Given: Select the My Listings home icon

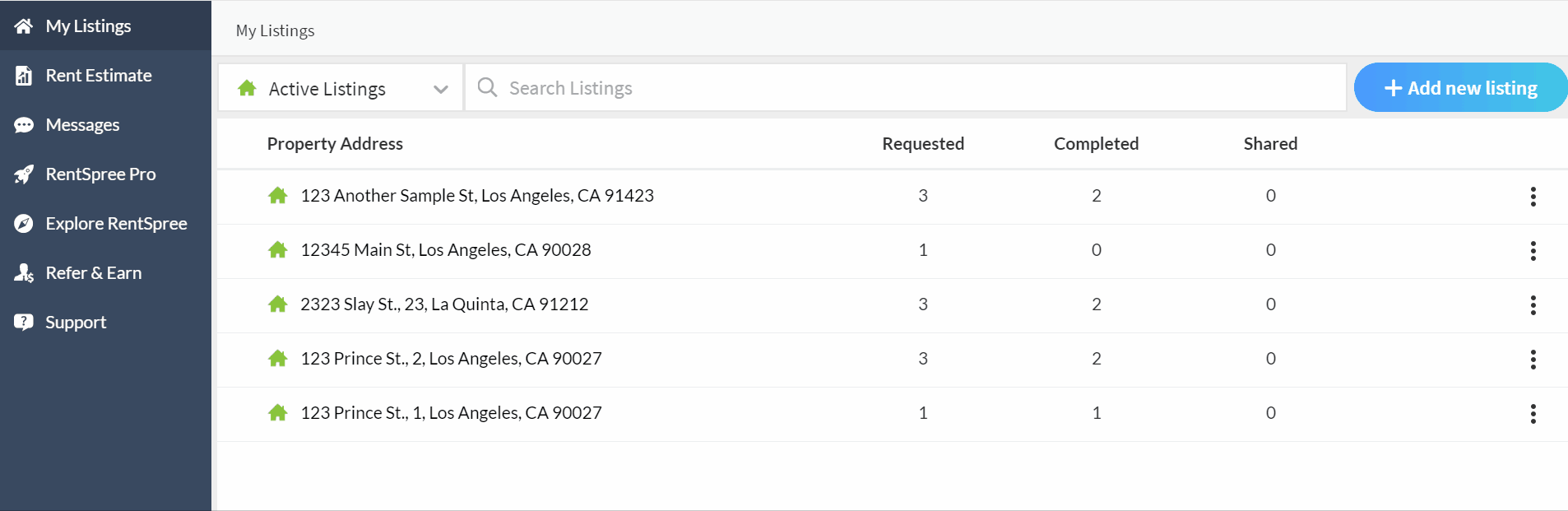Looking at the screenshot, I should (x=22, y=26).
